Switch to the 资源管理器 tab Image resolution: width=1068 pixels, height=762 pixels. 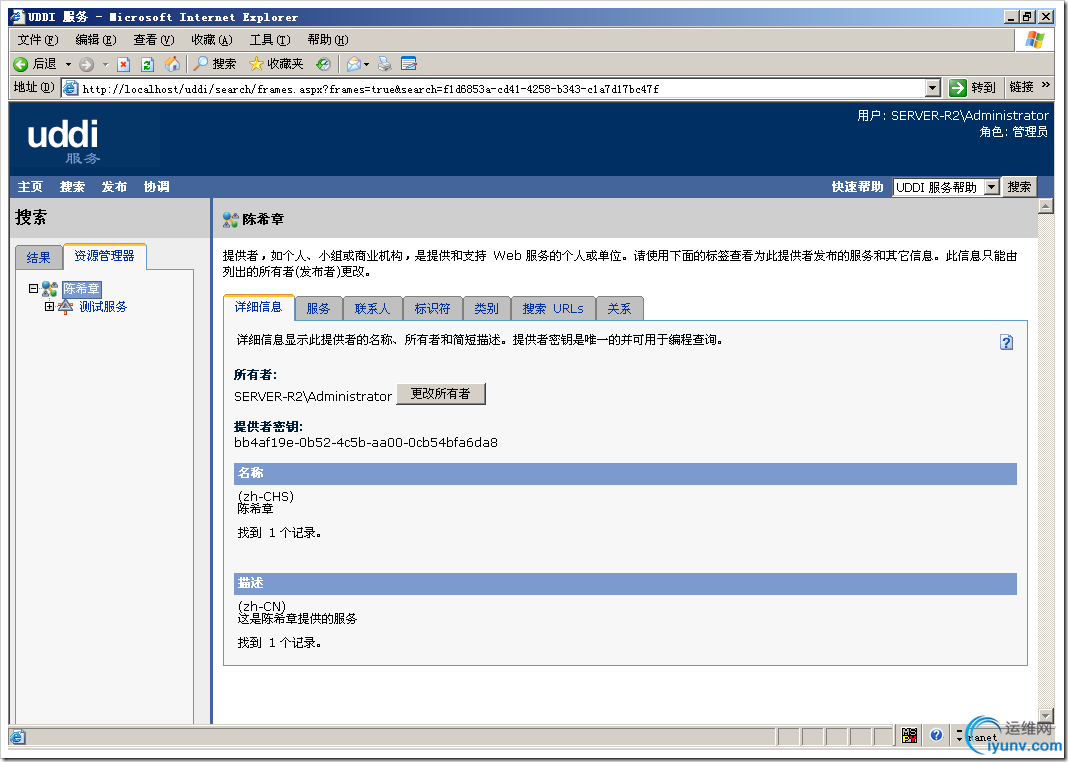click(x=104, y=256)
